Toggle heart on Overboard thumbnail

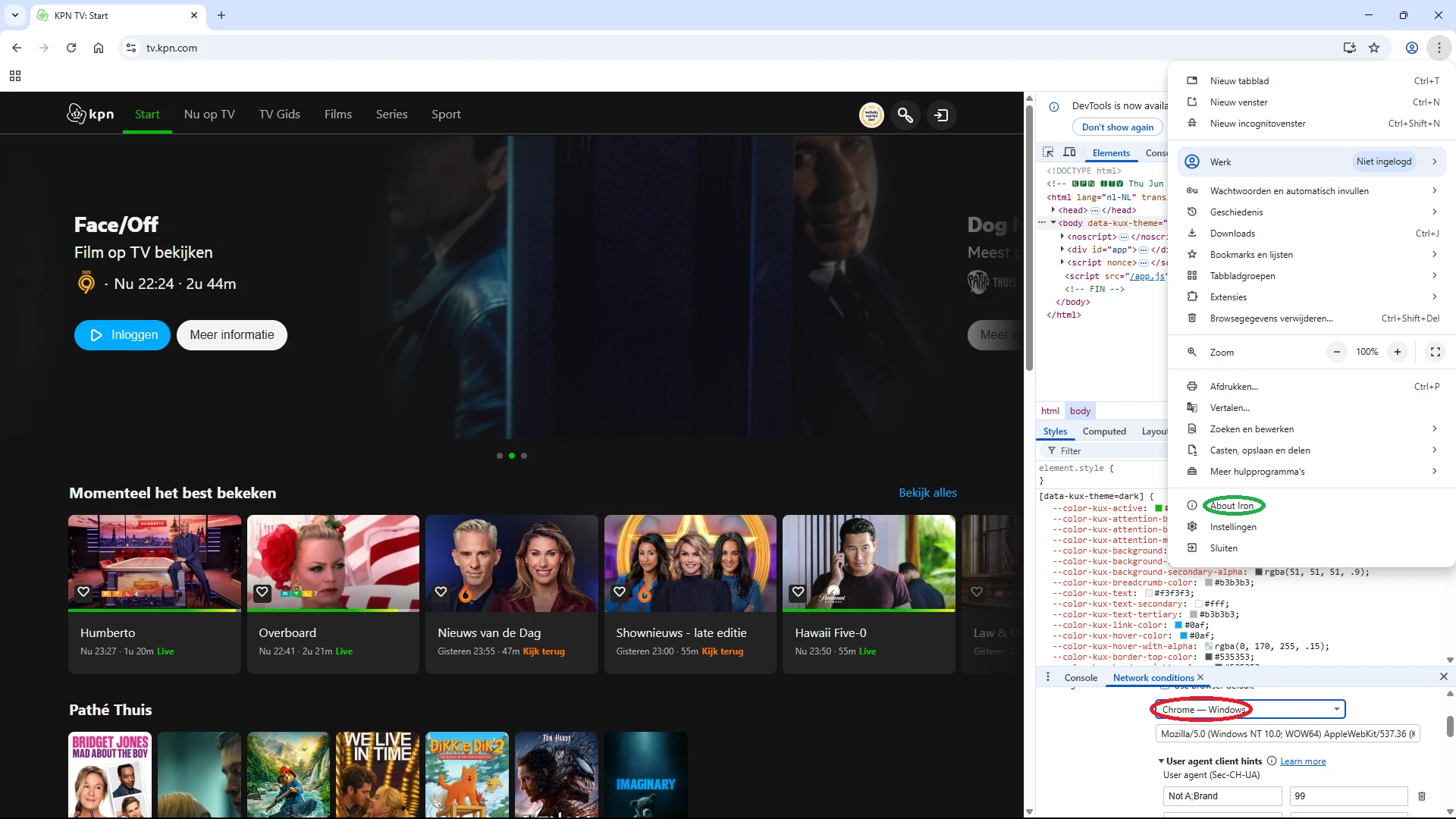point(262,591)
